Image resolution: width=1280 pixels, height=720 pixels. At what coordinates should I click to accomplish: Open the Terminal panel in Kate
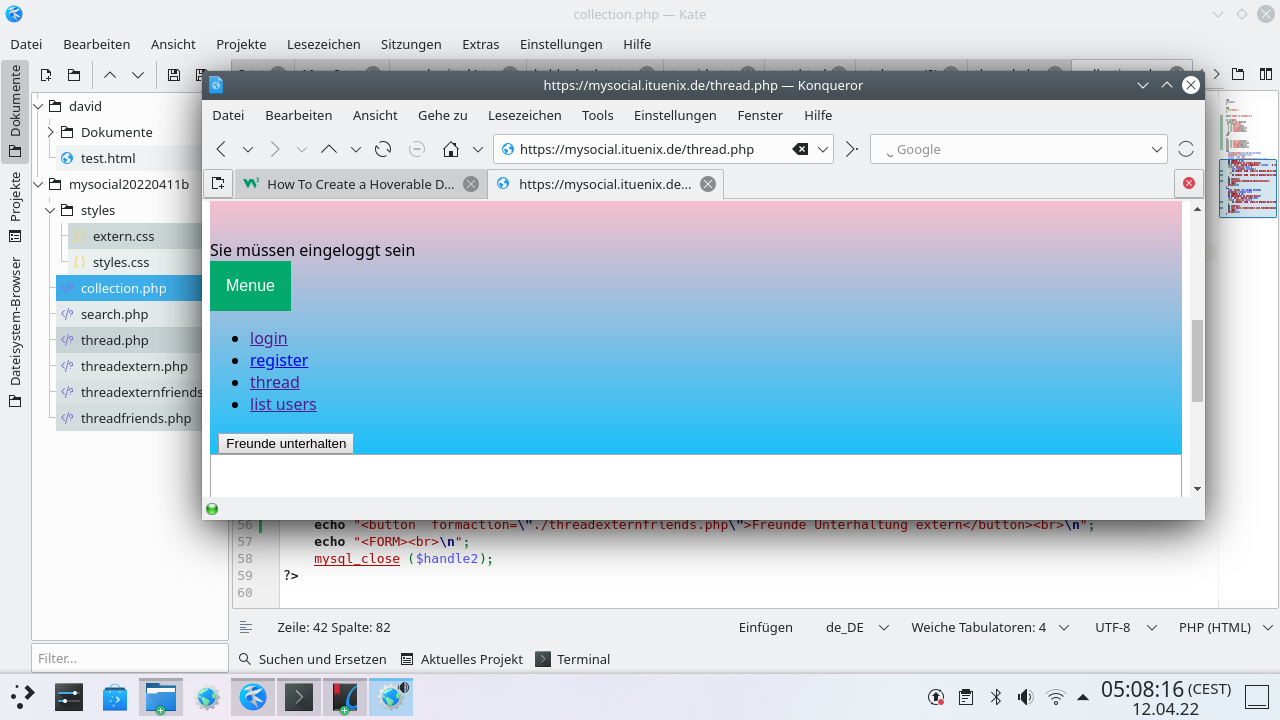pyautogui.click(x=583, y=659)
